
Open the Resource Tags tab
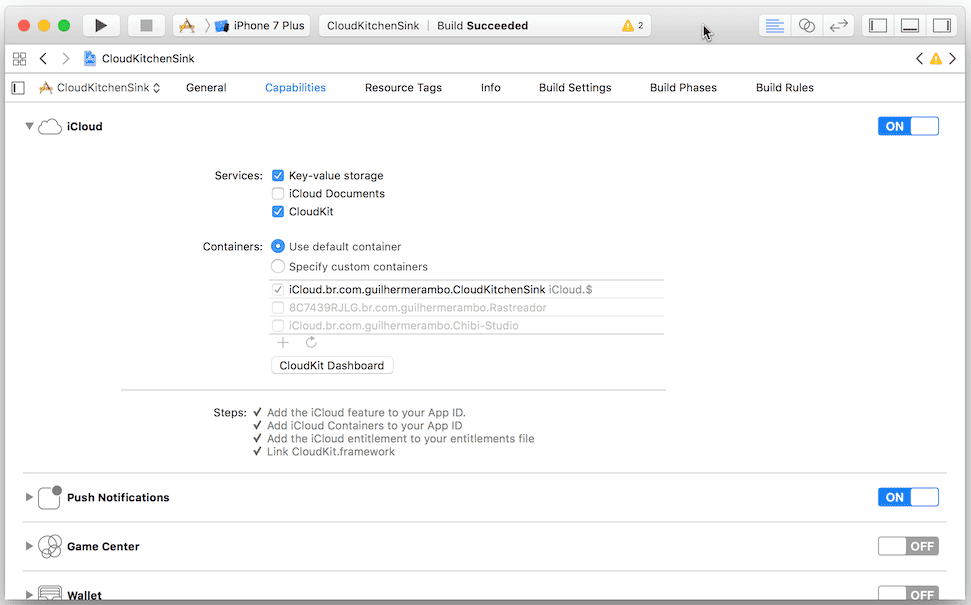click(403, 88)
